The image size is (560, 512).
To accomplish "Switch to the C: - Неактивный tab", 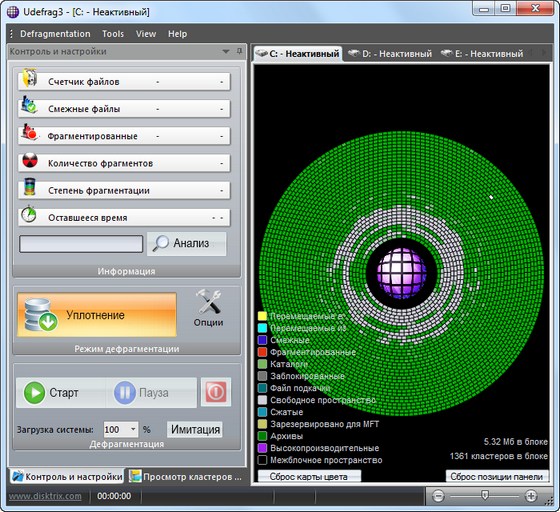I will pos(298,54).
